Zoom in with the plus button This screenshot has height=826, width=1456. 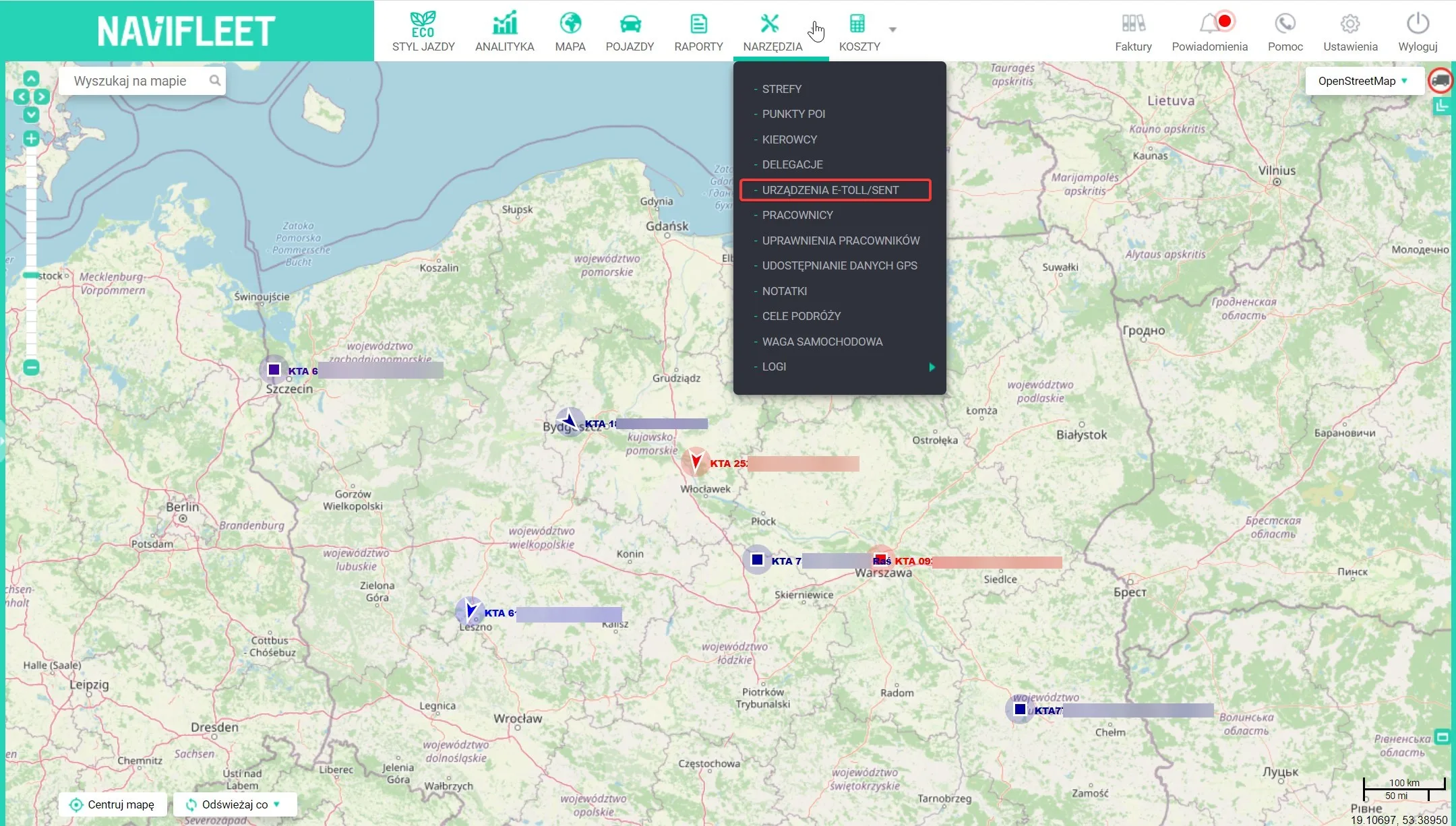point(31,139)
